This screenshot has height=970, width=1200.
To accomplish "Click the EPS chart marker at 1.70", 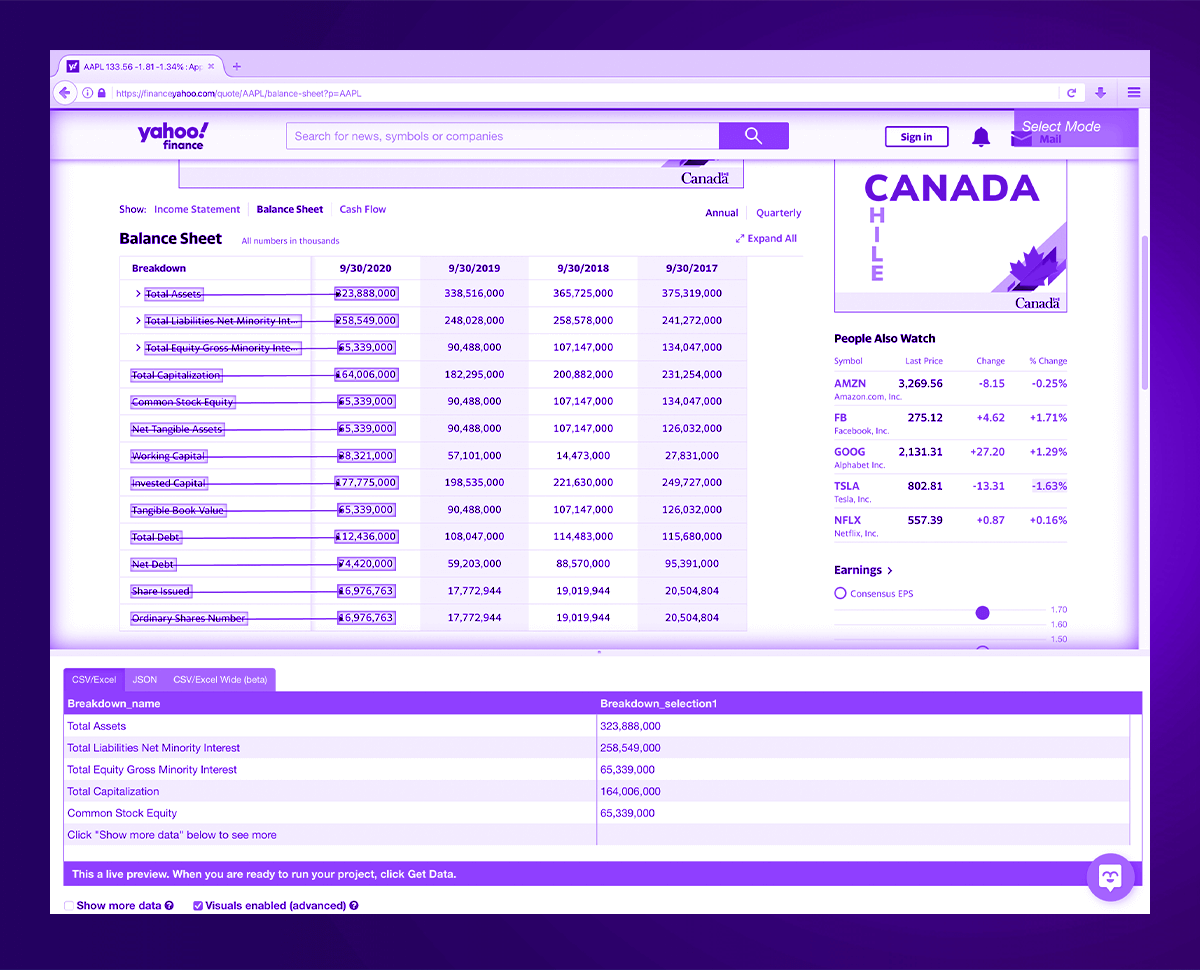I will coord(982,612).
